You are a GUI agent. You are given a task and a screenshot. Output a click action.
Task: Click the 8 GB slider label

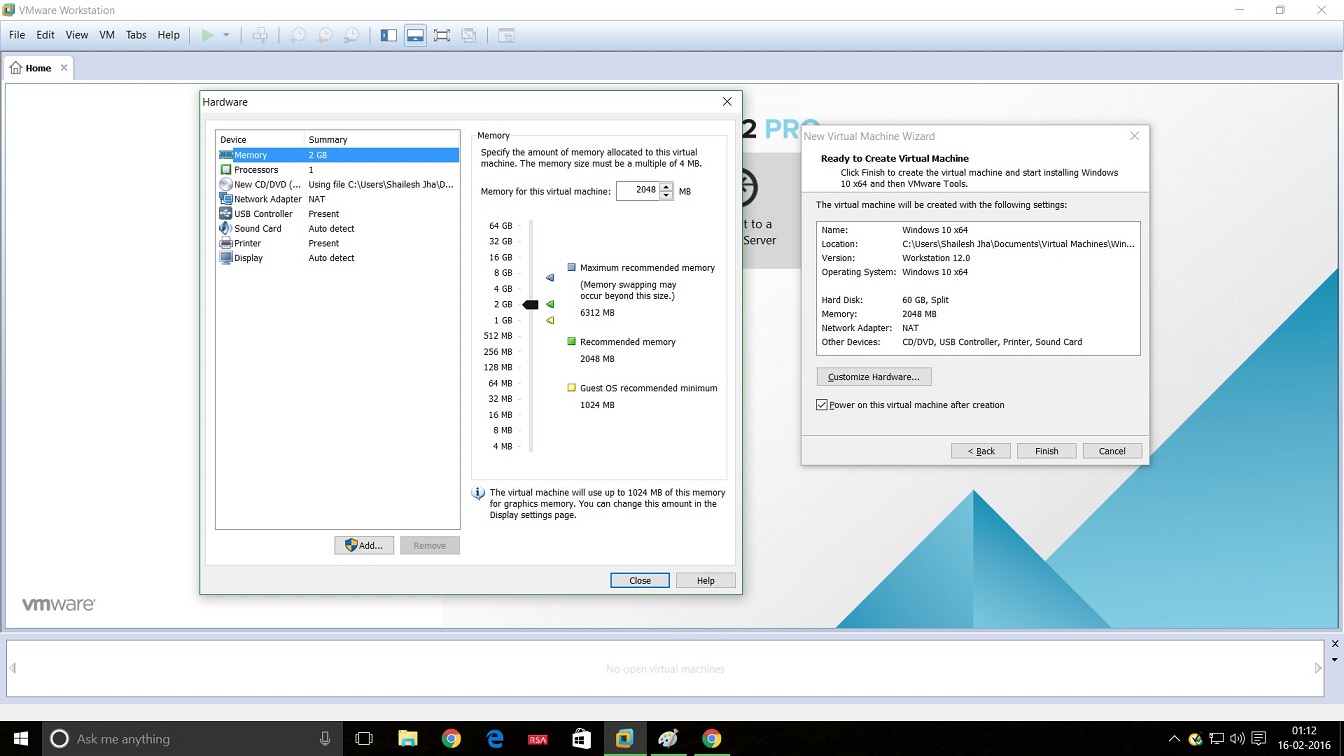point(502,273)
